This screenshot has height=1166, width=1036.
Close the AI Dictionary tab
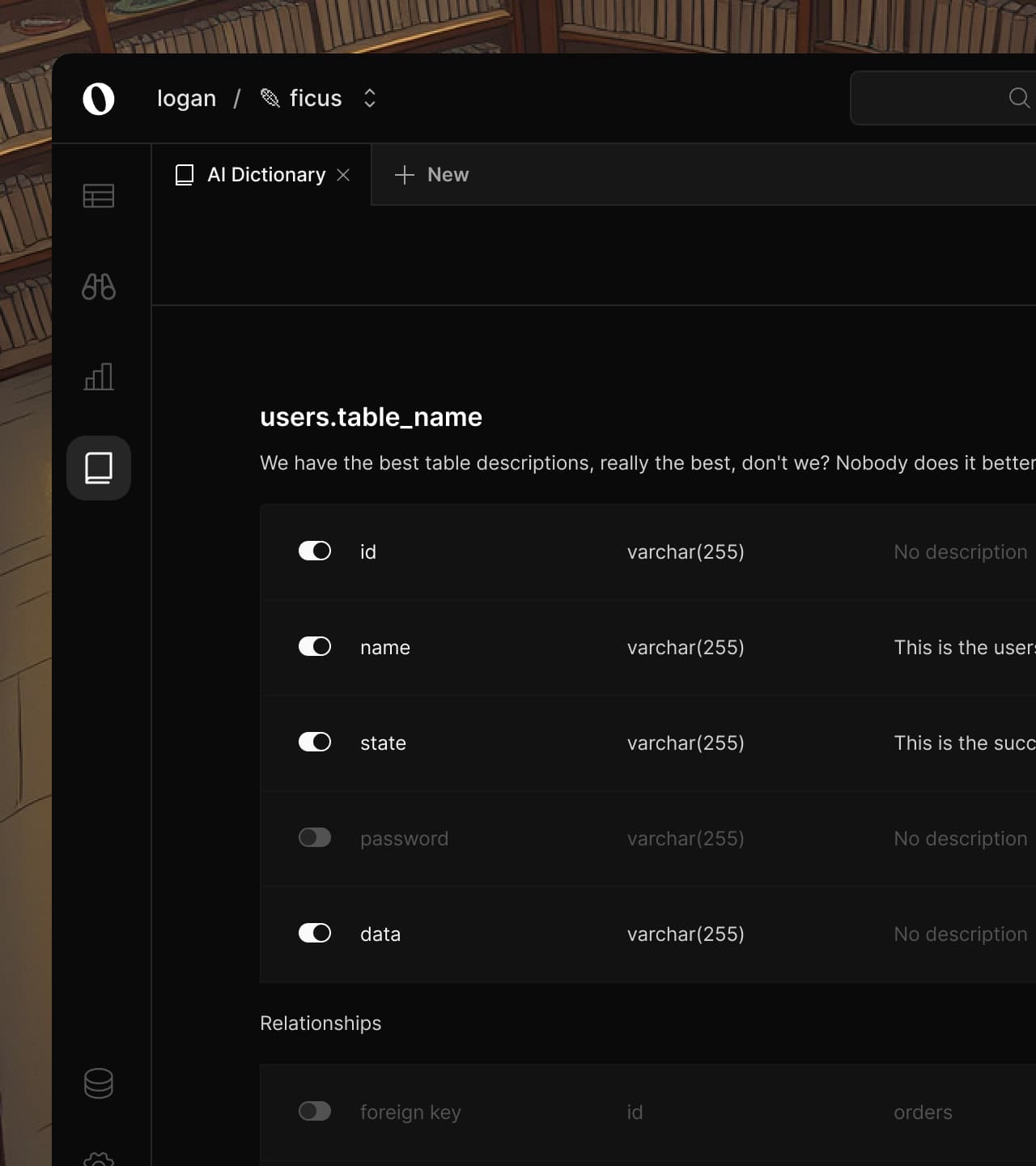point(343,175)
